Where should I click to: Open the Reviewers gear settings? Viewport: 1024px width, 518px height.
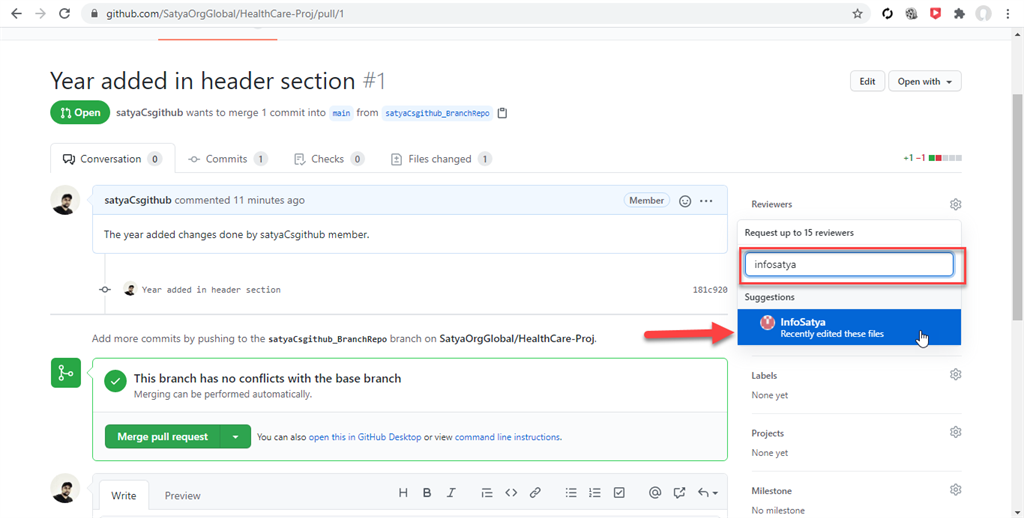tap(955, 204)
